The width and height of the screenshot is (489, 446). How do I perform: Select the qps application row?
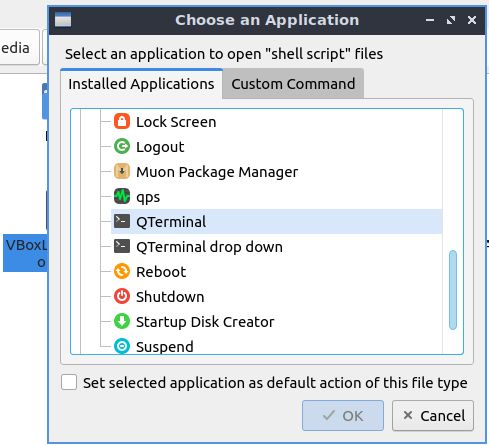tap(276, 197)
